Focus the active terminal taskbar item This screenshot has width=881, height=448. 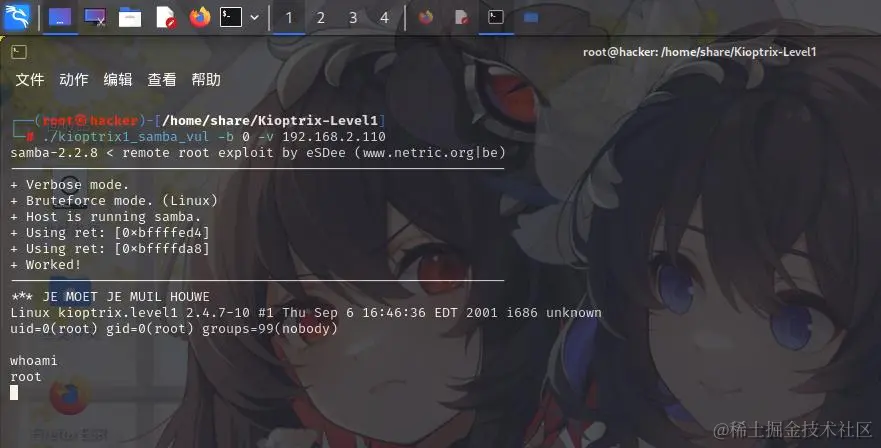[x=496, y=17]
